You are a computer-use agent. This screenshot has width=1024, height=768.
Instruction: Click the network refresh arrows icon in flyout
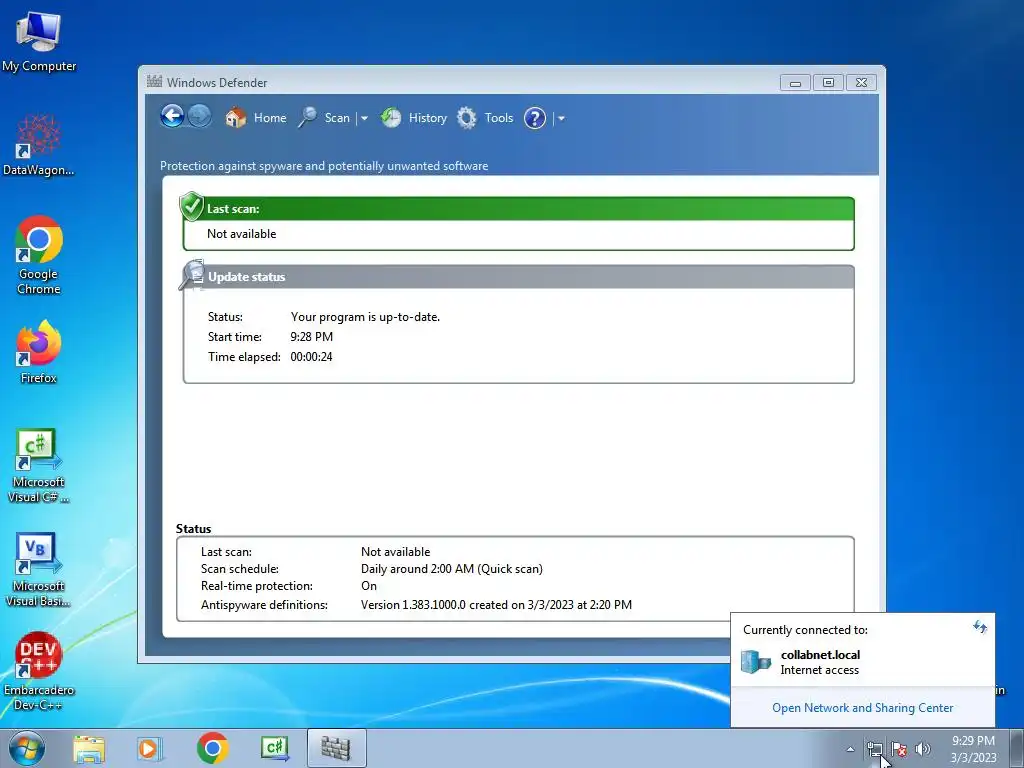(980, 627)
